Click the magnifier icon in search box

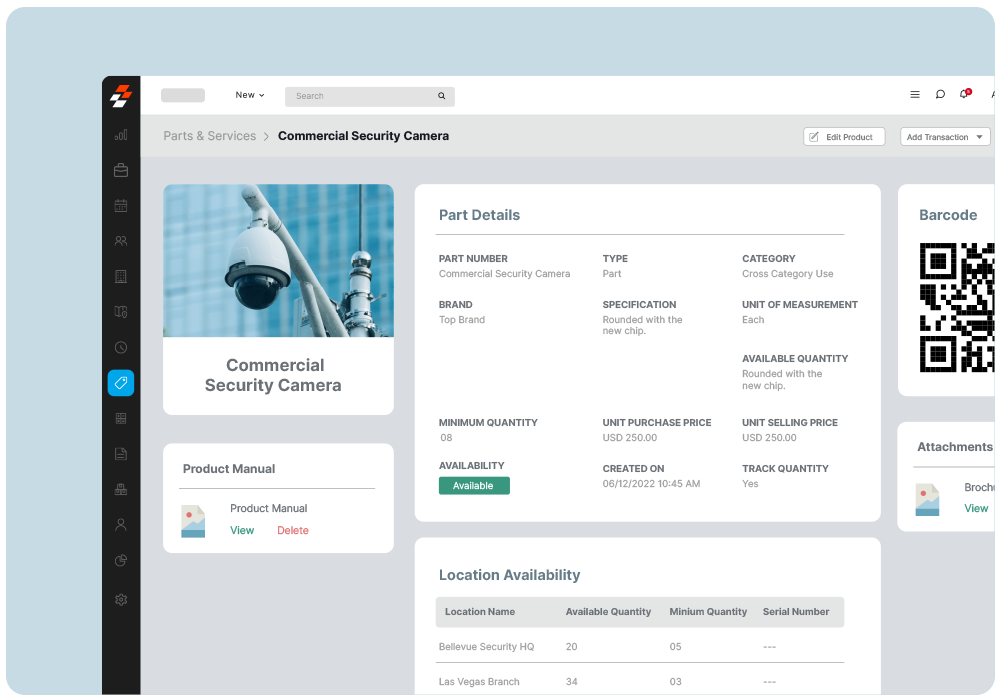(x=441, y=96)
